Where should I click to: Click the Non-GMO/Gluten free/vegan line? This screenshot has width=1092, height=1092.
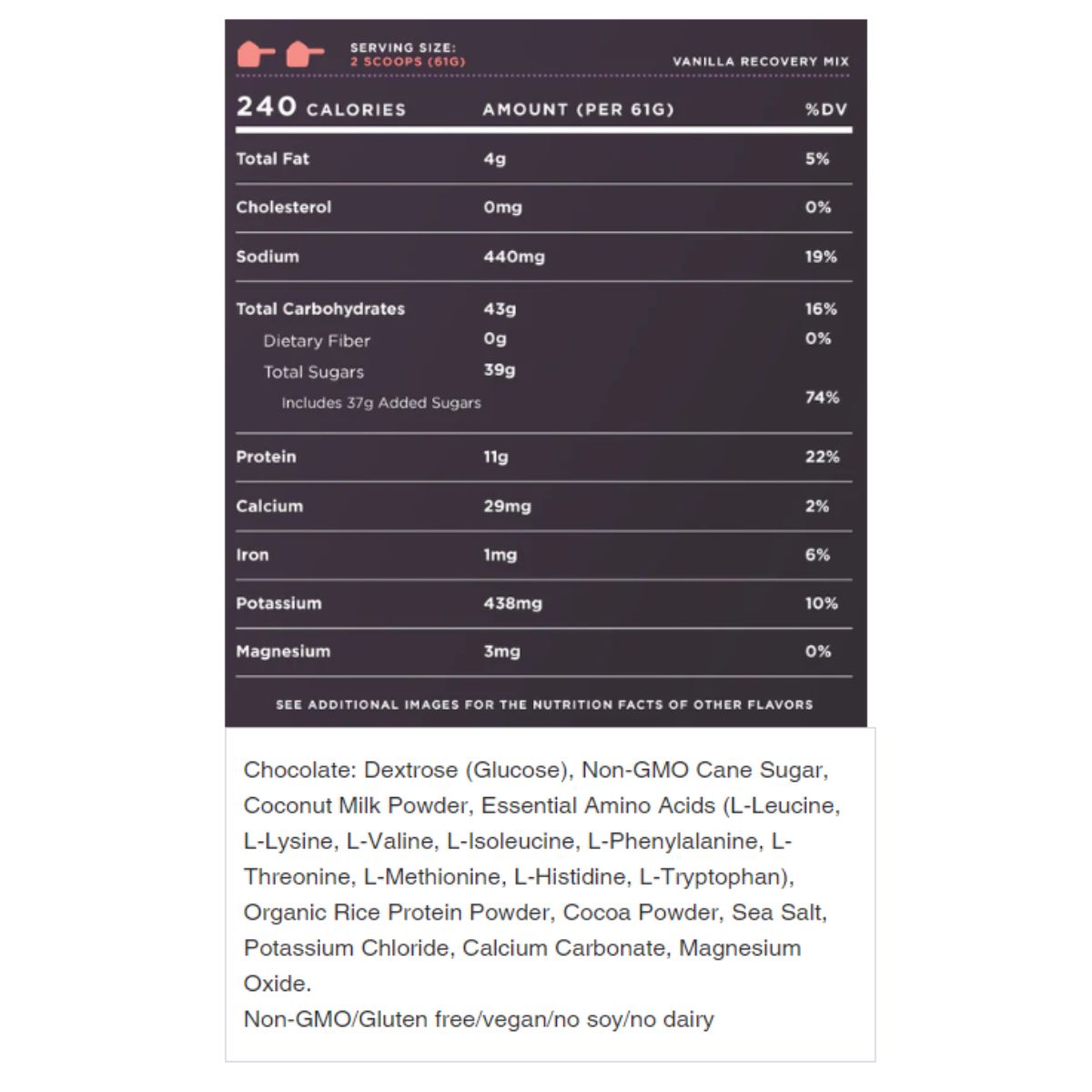click(x=479, y=1019)
